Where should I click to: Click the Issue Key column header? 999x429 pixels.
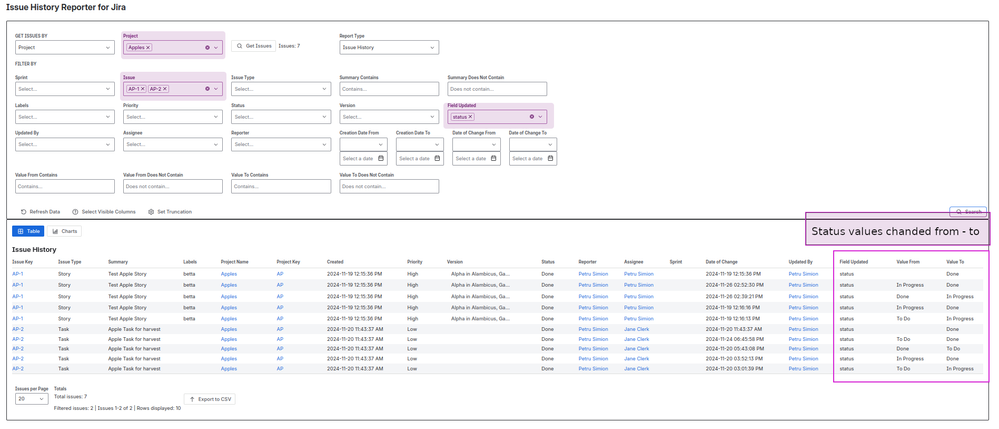pyautogui.click(x=22, y=262)
